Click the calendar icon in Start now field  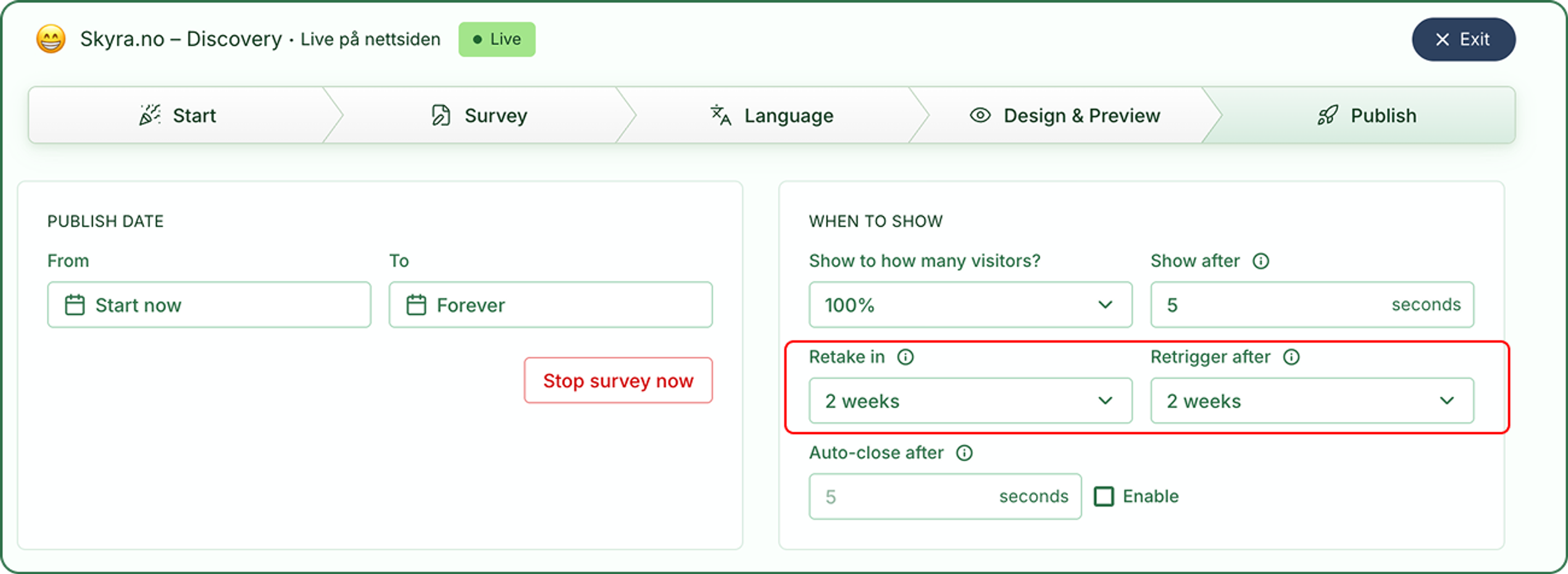[75, 304]
